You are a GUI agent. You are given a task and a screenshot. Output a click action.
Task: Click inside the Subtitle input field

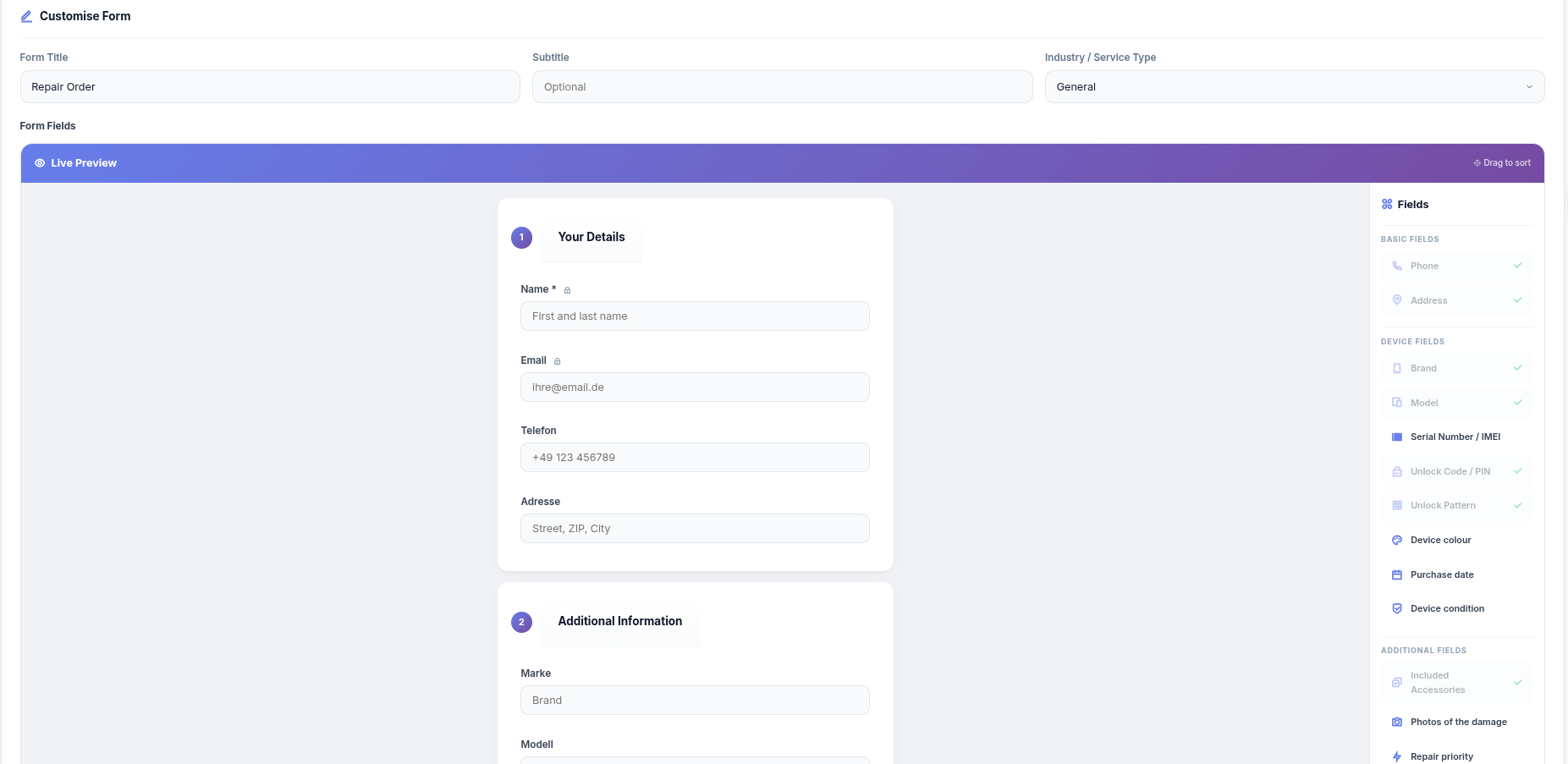click(782, 86)
